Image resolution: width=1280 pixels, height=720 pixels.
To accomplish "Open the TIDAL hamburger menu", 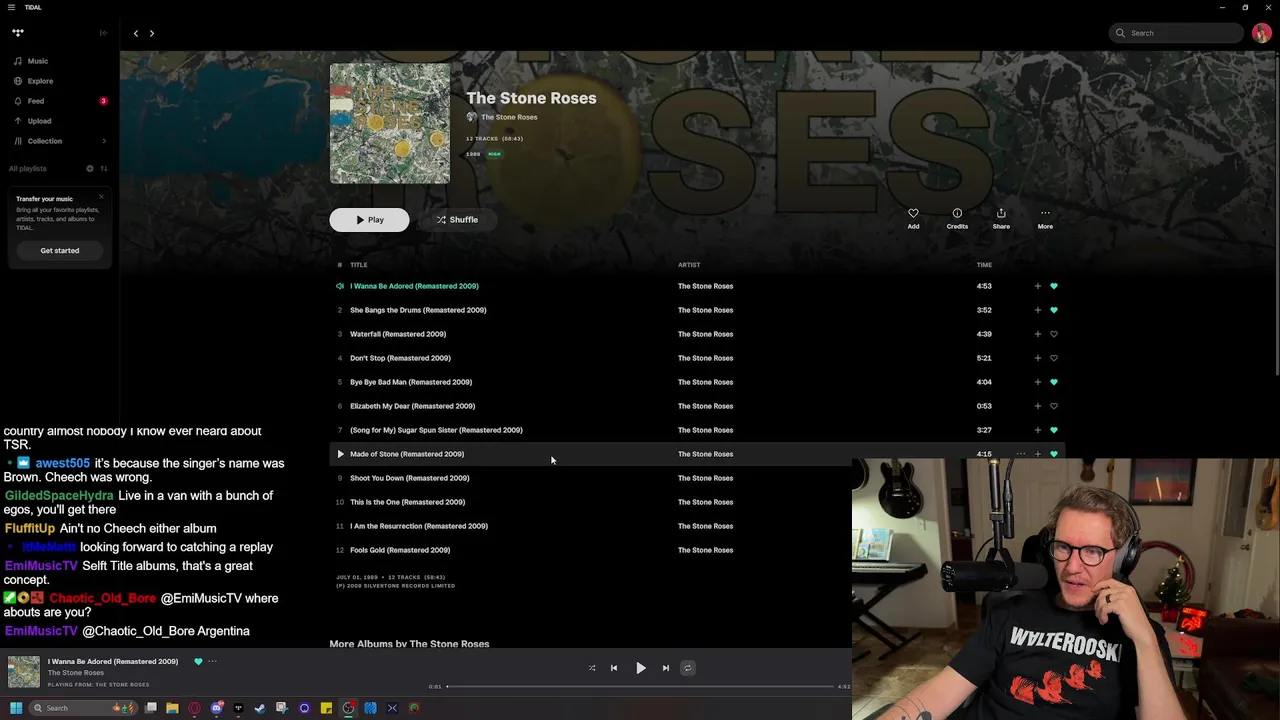I will point(11,7).
